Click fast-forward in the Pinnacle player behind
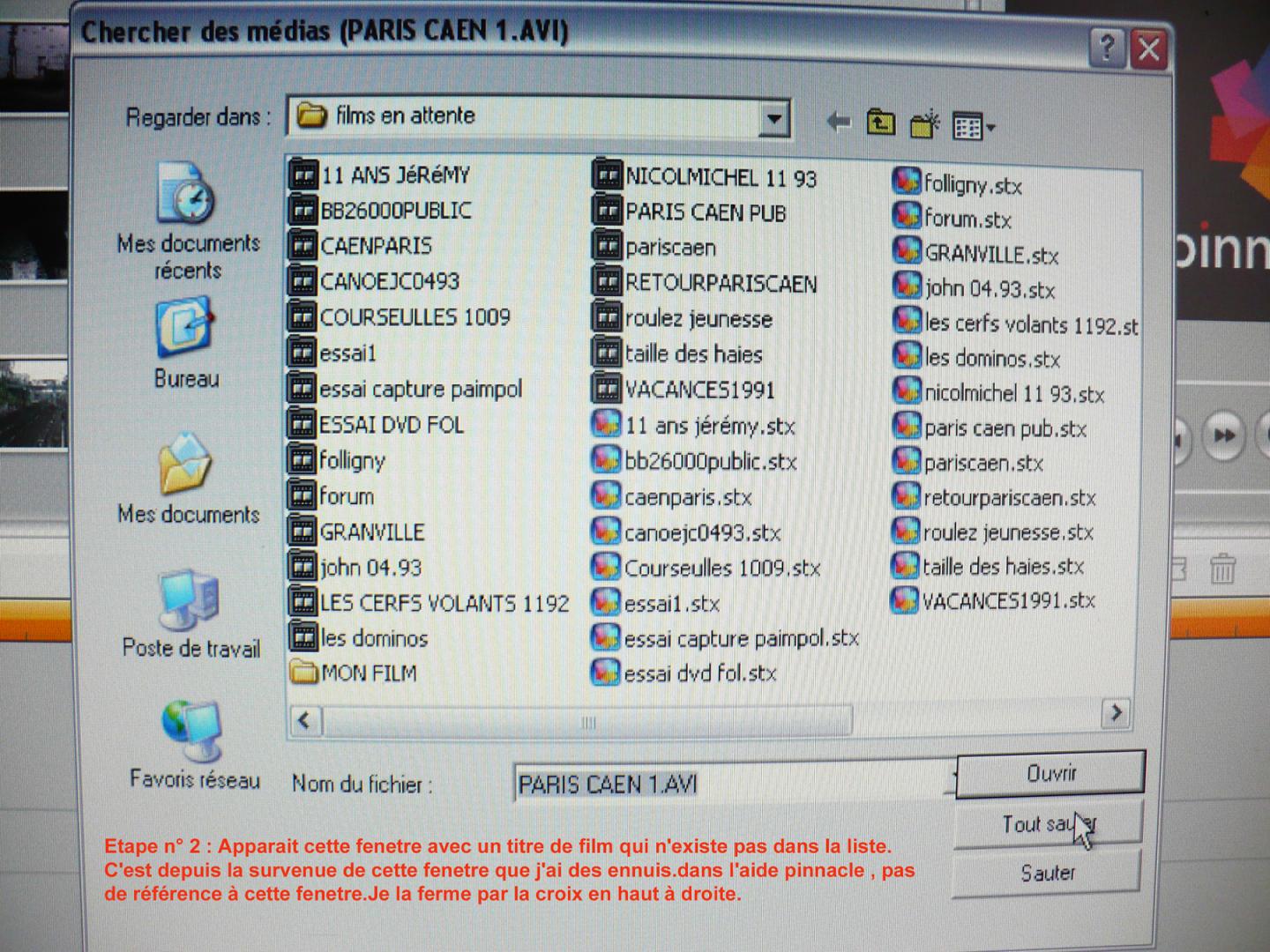The width and height of the screenshot is (1270, 952). (1224, 435)
